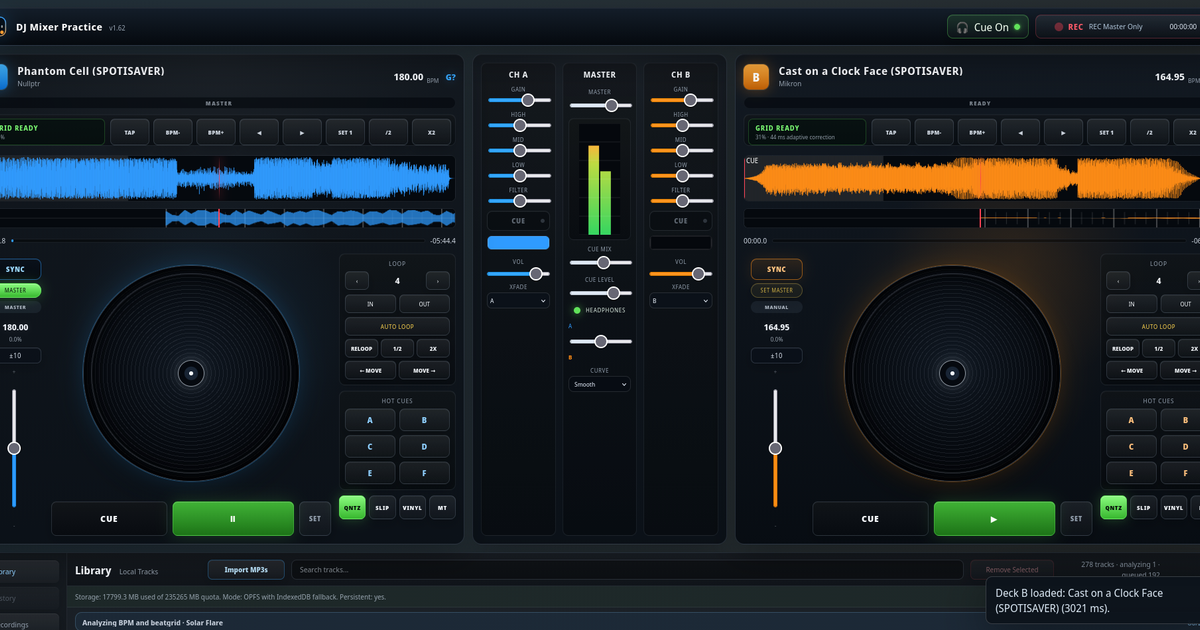Increase Deck A loop length with right chevron
The width and height of the screenshot is (1200, 630).
click(437, 281)
